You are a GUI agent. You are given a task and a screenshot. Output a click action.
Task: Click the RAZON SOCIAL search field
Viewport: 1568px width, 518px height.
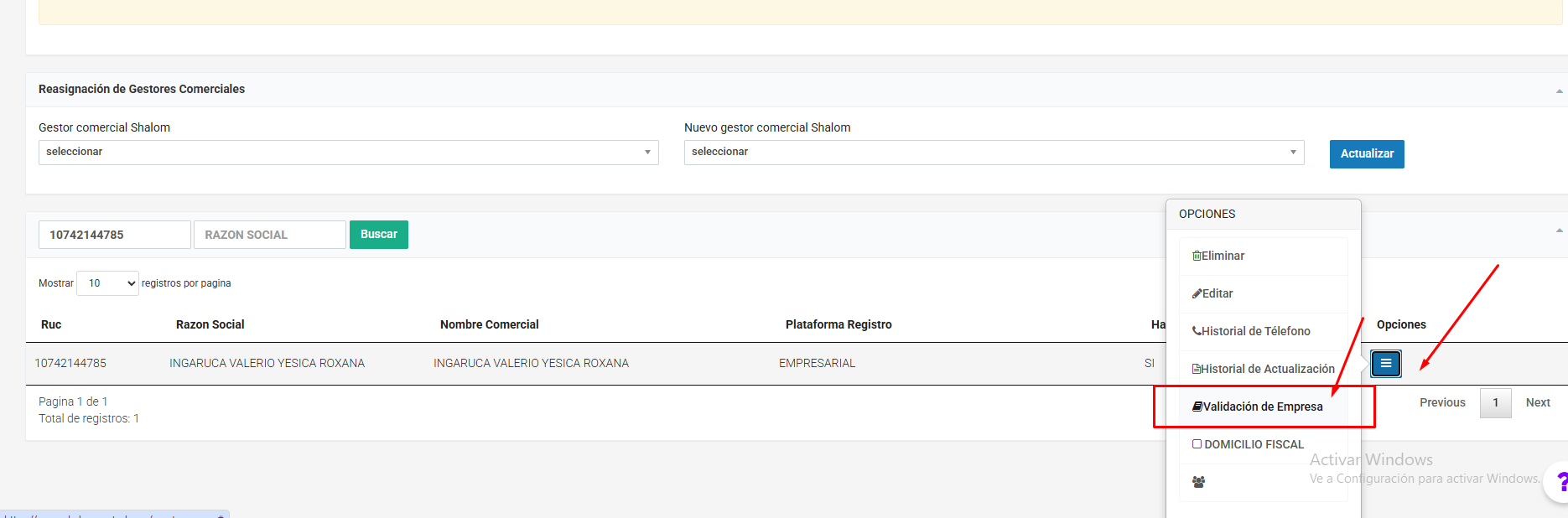click(269, 235)
